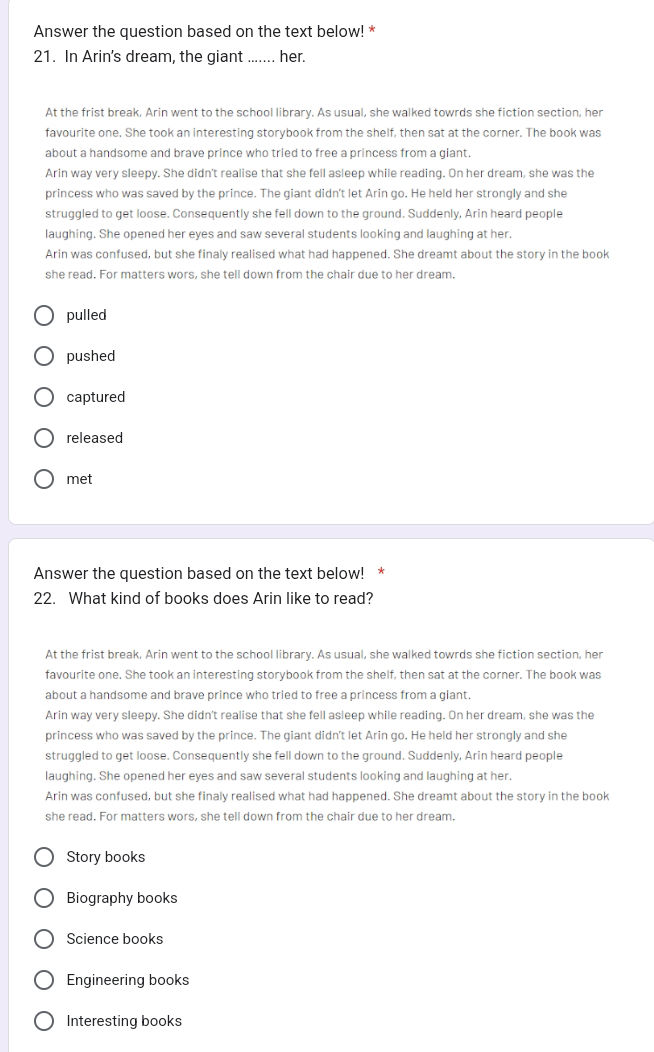The width and height of the screenshot is (654, 1052).
Task: Click the label text next to 'pulled'
Action: coord(86,315)
